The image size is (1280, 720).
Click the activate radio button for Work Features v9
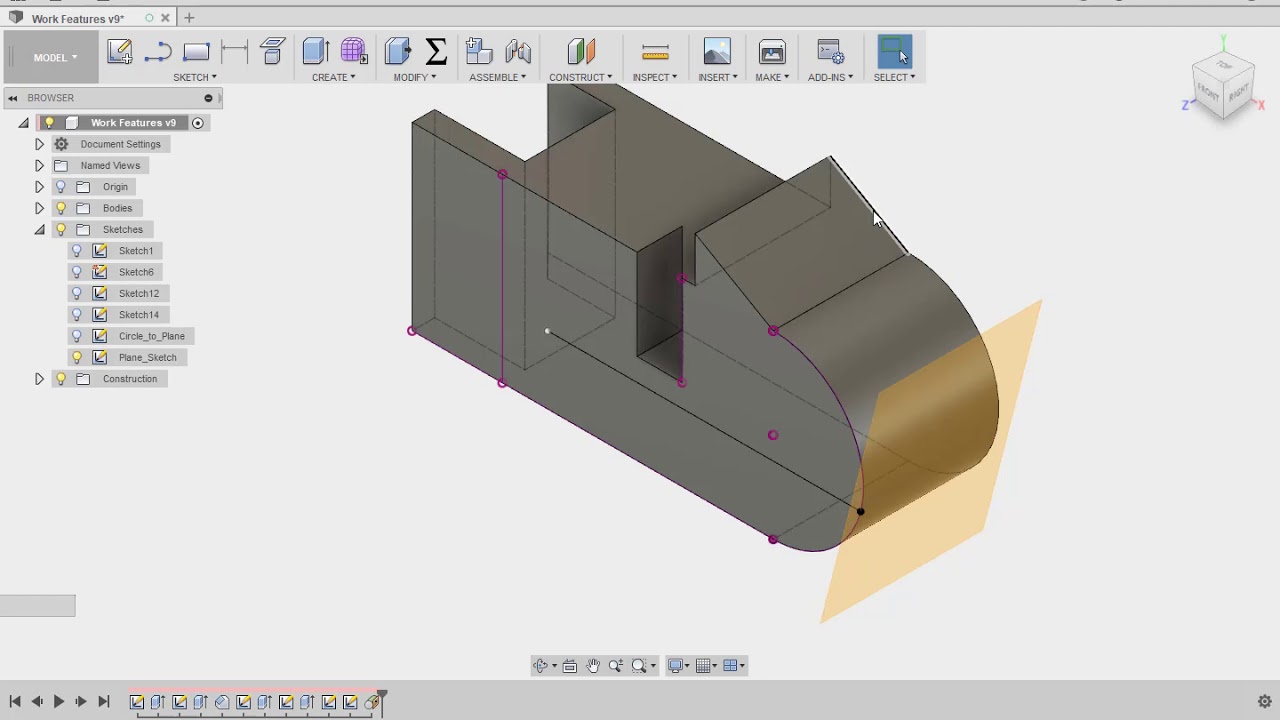198,123
